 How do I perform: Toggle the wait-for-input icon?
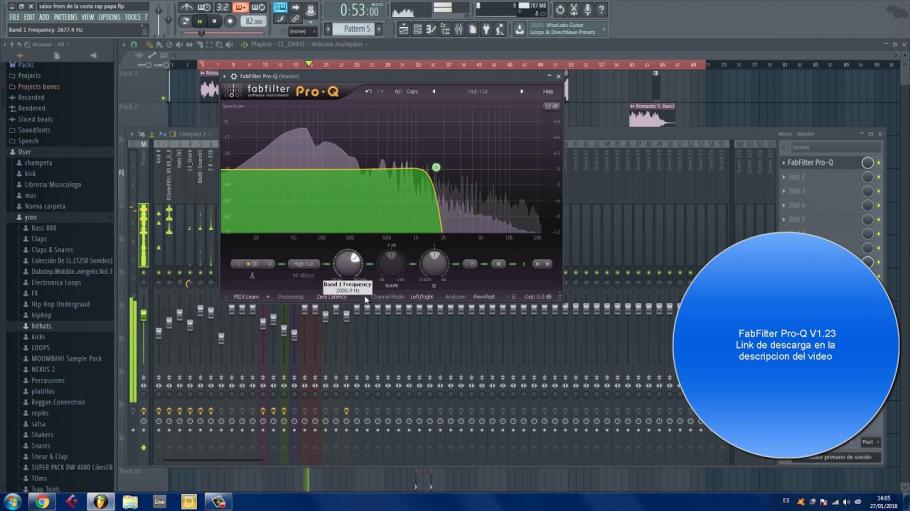click(x=204, y=8)
